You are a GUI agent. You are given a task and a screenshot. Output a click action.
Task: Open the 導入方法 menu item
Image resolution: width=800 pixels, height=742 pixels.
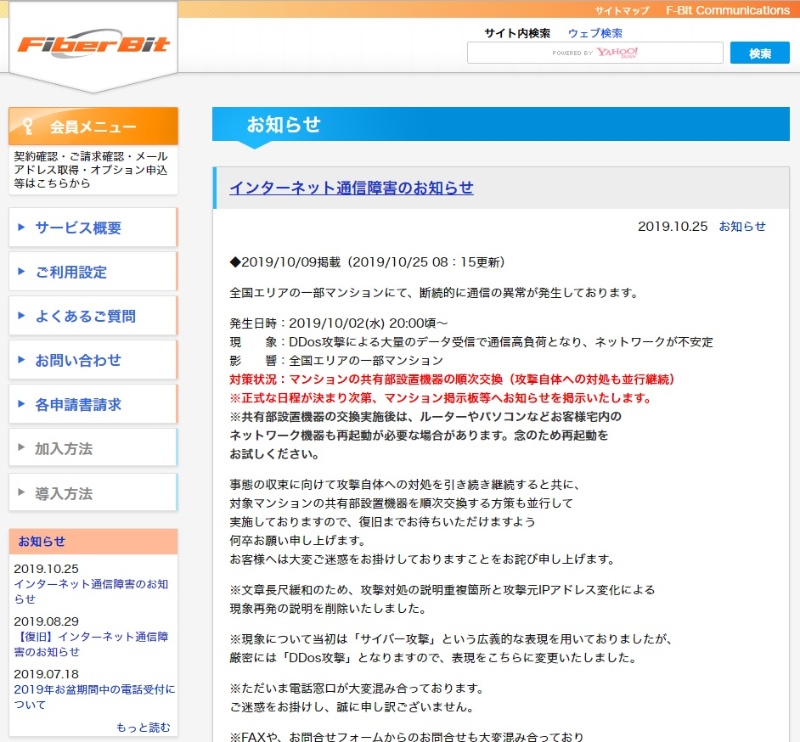[64, 493]
